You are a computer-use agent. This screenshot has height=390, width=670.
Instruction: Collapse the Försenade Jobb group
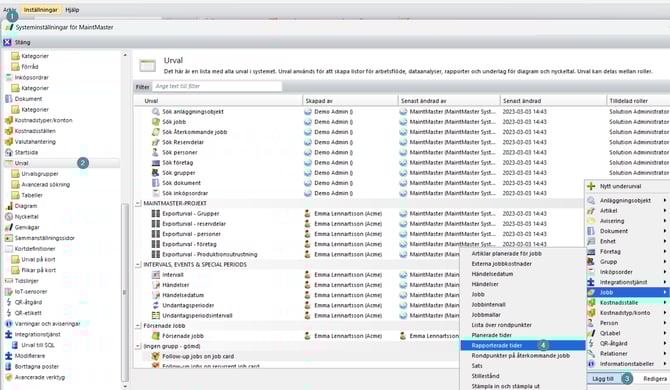click(138, 325)
